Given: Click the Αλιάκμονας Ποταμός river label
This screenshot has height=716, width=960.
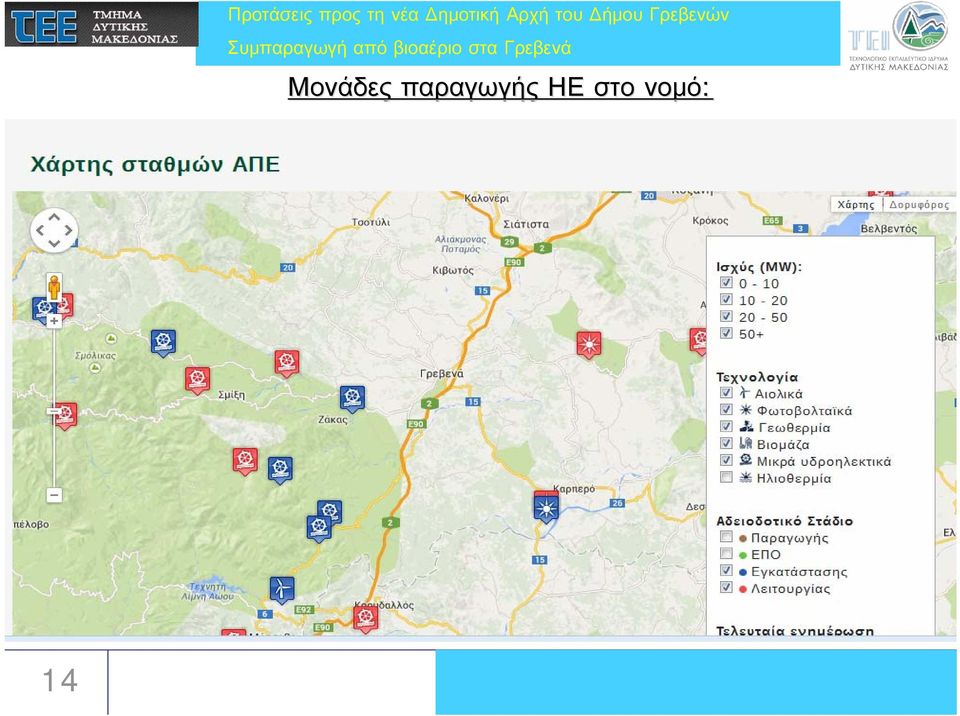Looking at the screenshot, I should [x=460, y=244].
